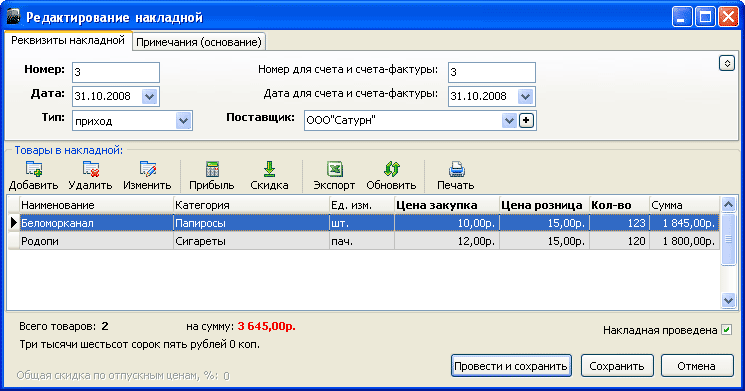Click the Печать printer icon
Image resolution: width=745 pixels, height=391 pixels.
coord(456,169)
